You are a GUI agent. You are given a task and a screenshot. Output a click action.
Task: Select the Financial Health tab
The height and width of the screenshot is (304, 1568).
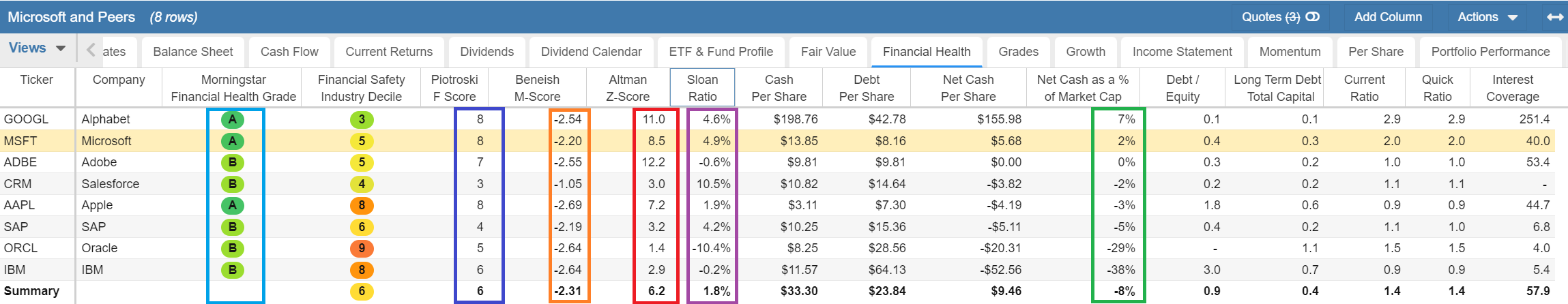927,52
